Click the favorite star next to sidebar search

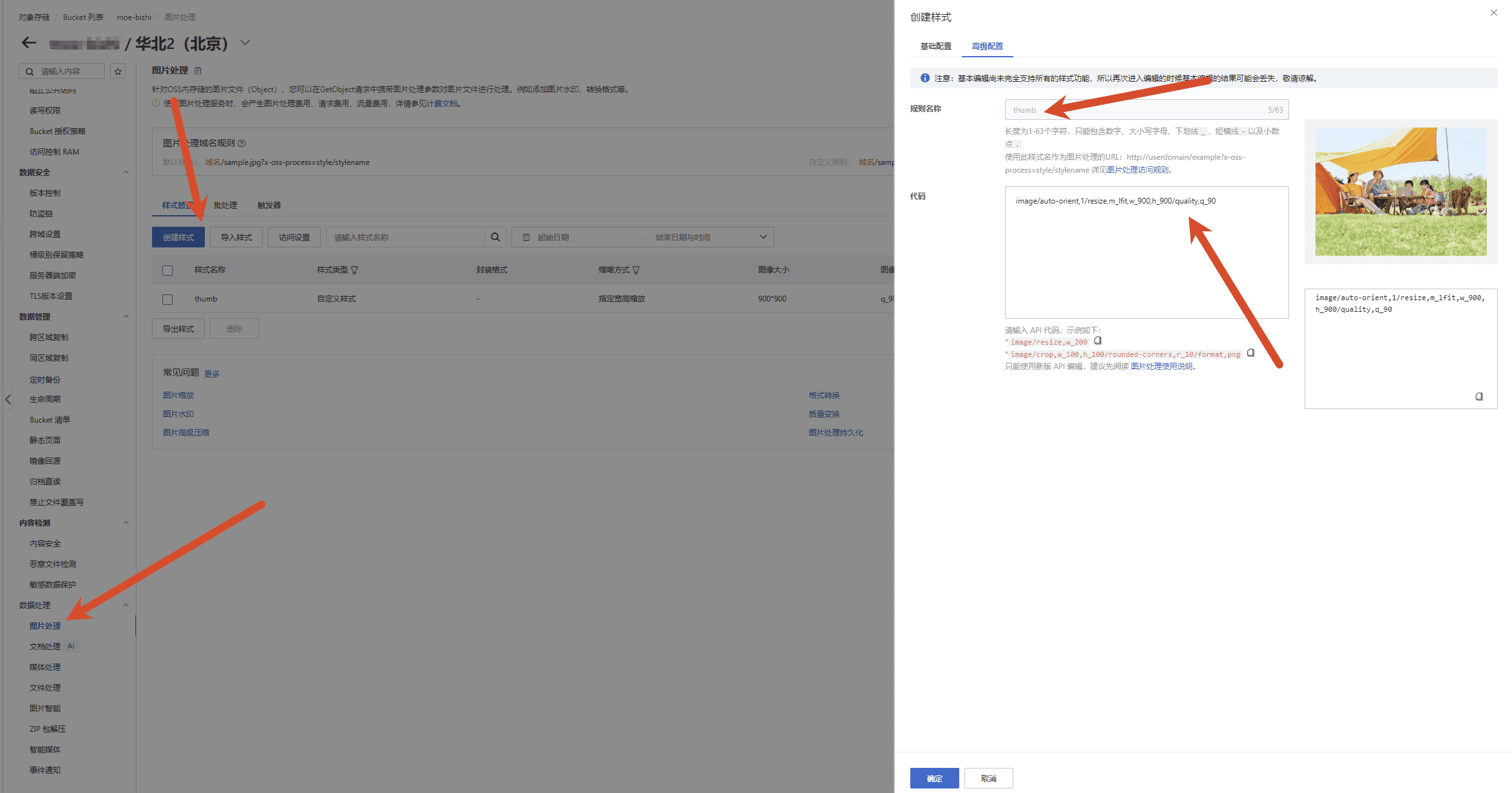point(118,72)
